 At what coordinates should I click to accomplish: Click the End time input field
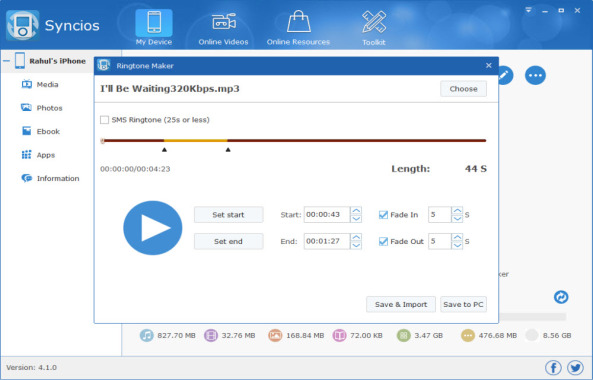pyautogui.click(x=327, y=241)
